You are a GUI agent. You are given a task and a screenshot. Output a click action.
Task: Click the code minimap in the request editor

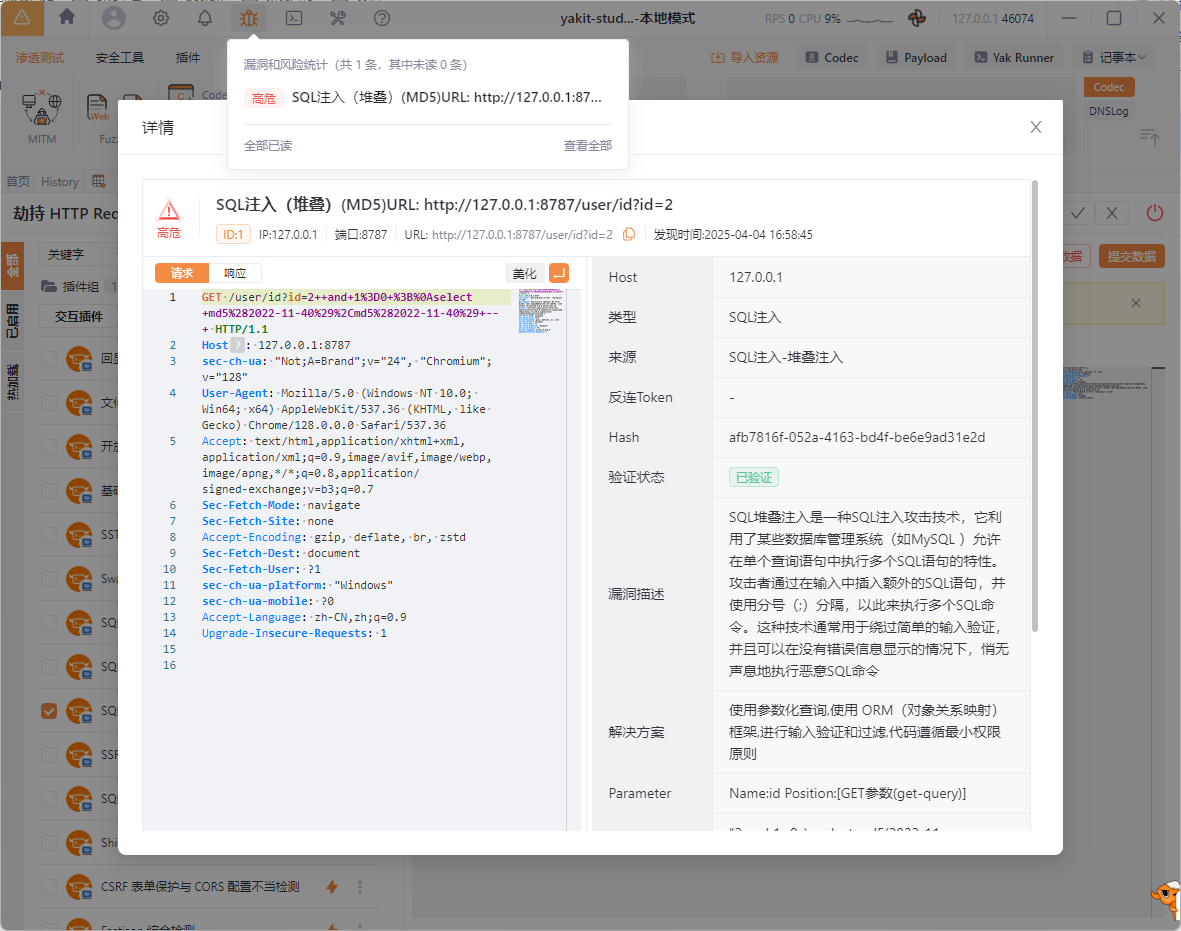pos(538,312)
